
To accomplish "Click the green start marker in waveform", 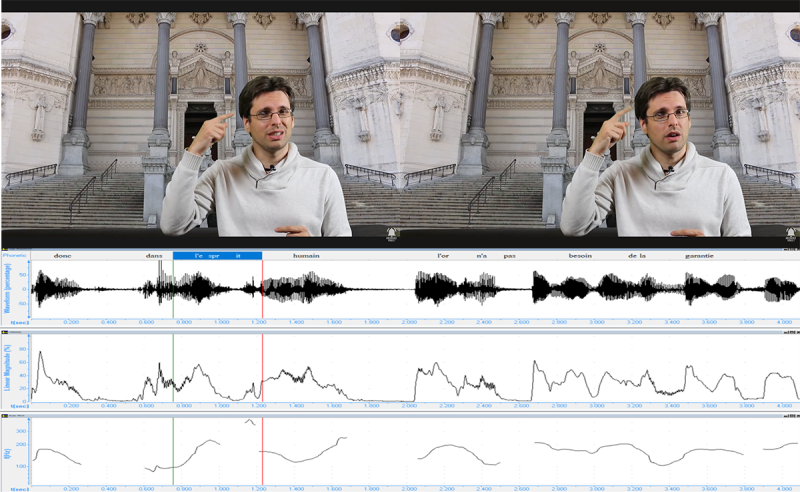I will tap(173, 289).
